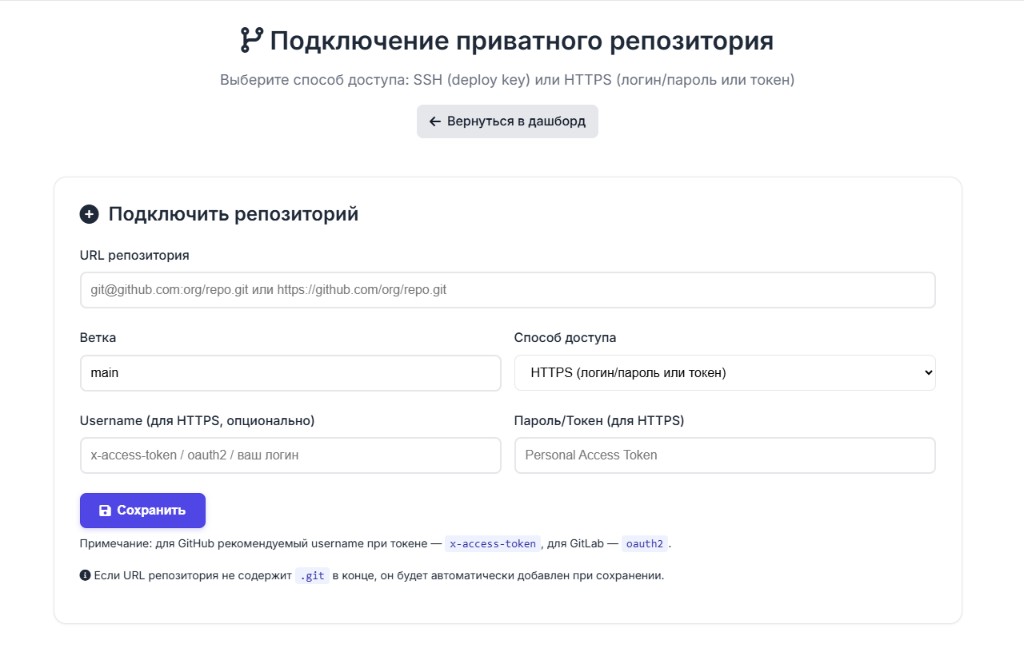Click heading Подключение приватного репозитория
The height and width of the screenshot is (648, 1024).
pos(521,40)
